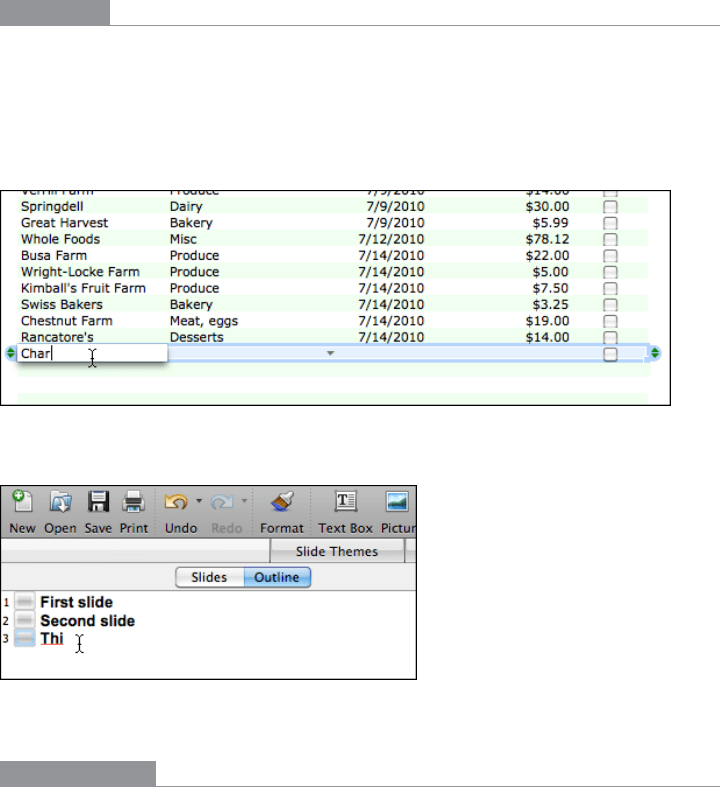Switch to the Slides tab

coord(209,577)
